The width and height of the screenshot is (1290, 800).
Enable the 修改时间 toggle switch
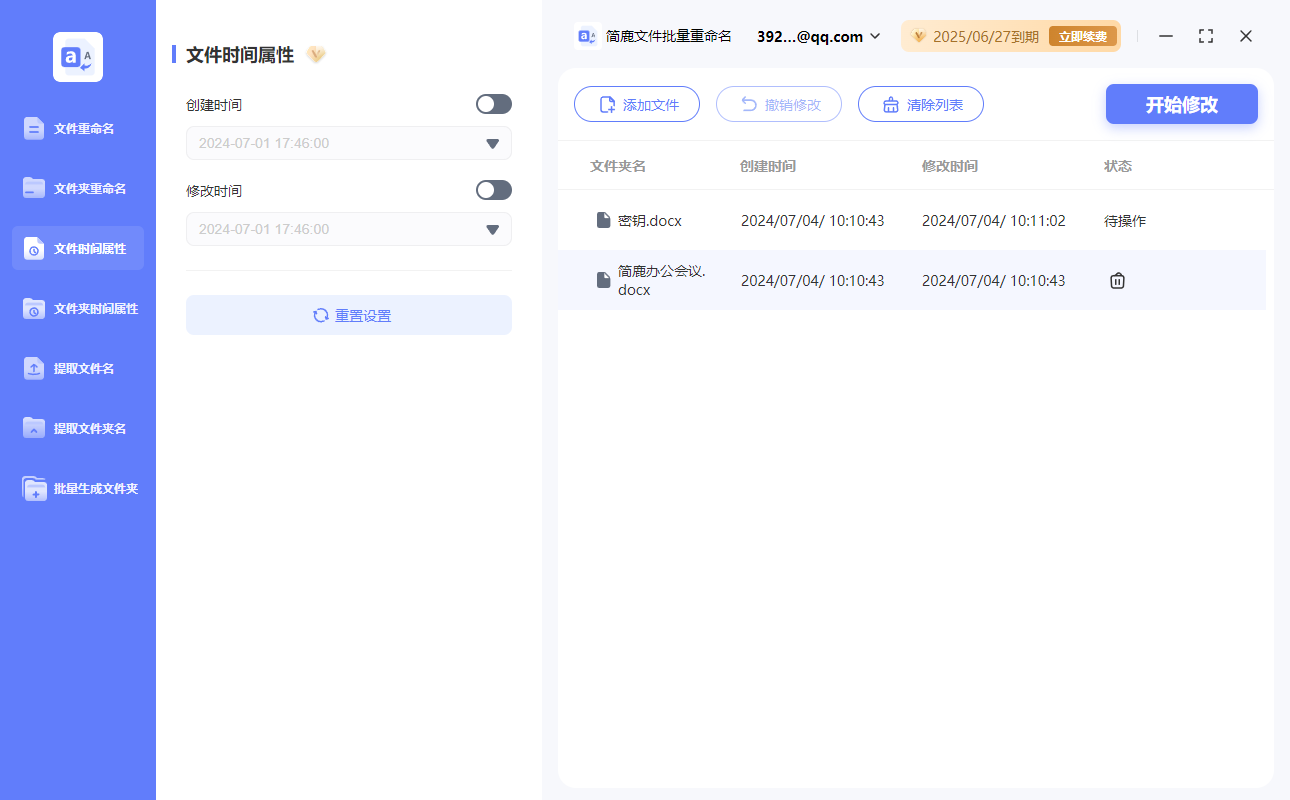click(493, 190)
